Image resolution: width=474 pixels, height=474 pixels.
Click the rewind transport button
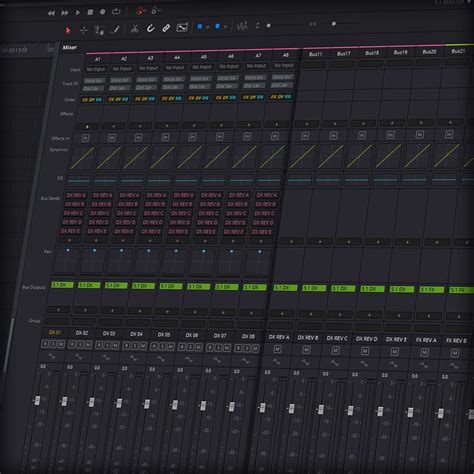[x=51, y=13]
